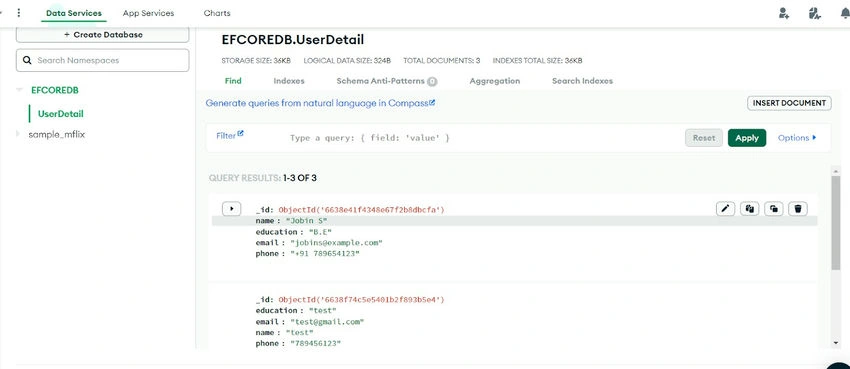Screen dimensions: 850x369
Task: Copy the Jobin S document to clipboard
Action: (x=750, y=209)
